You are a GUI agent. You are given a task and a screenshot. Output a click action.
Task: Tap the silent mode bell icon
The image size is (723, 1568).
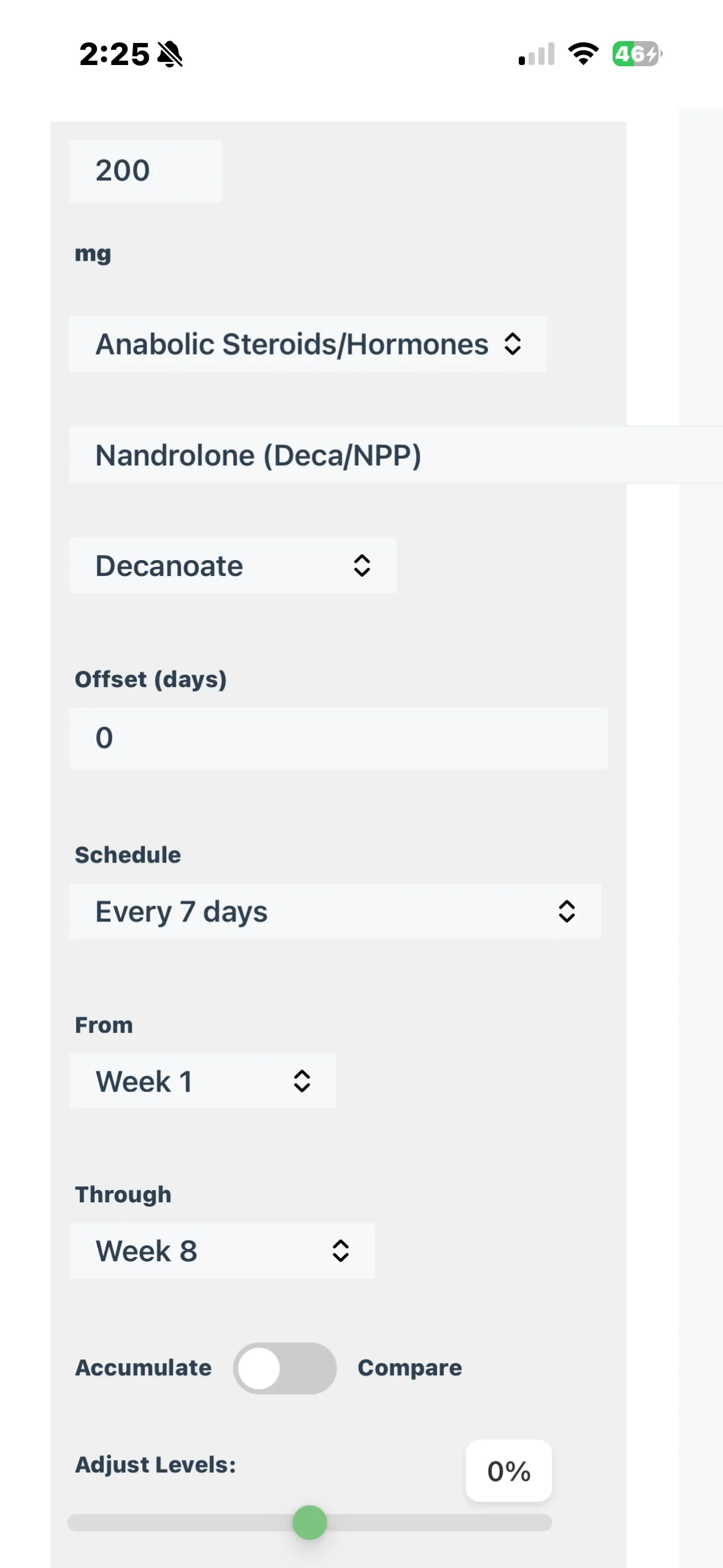pyautogui.click(x=170, y=54)
